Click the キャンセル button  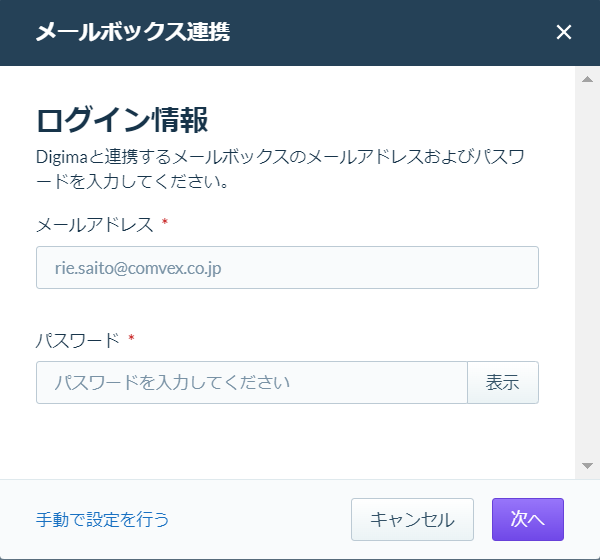tap(412, 519)
